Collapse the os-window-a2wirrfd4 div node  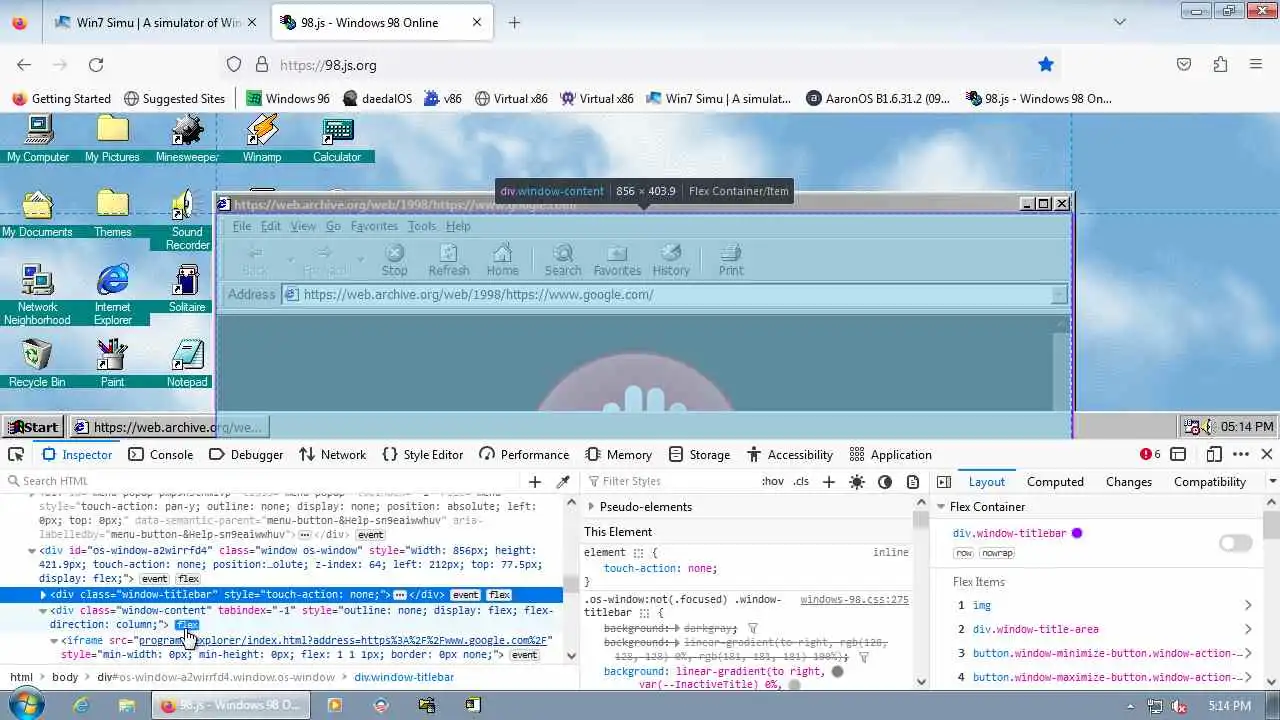coord(32,551)
